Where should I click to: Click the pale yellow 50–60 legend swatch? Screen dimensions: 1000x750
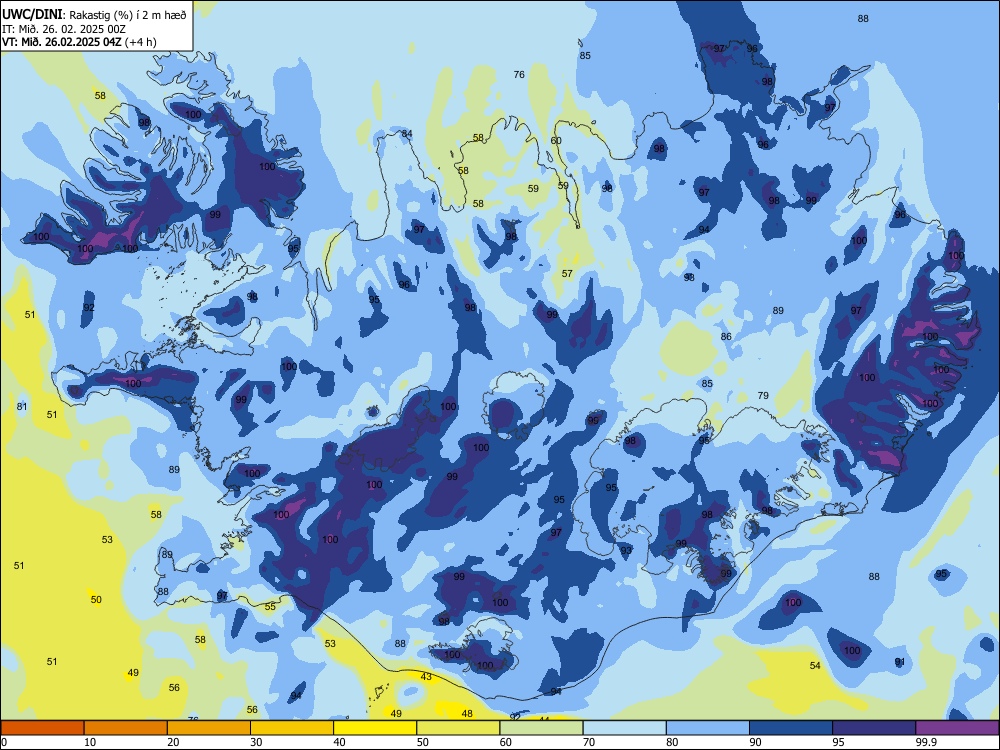coord(458,728)
